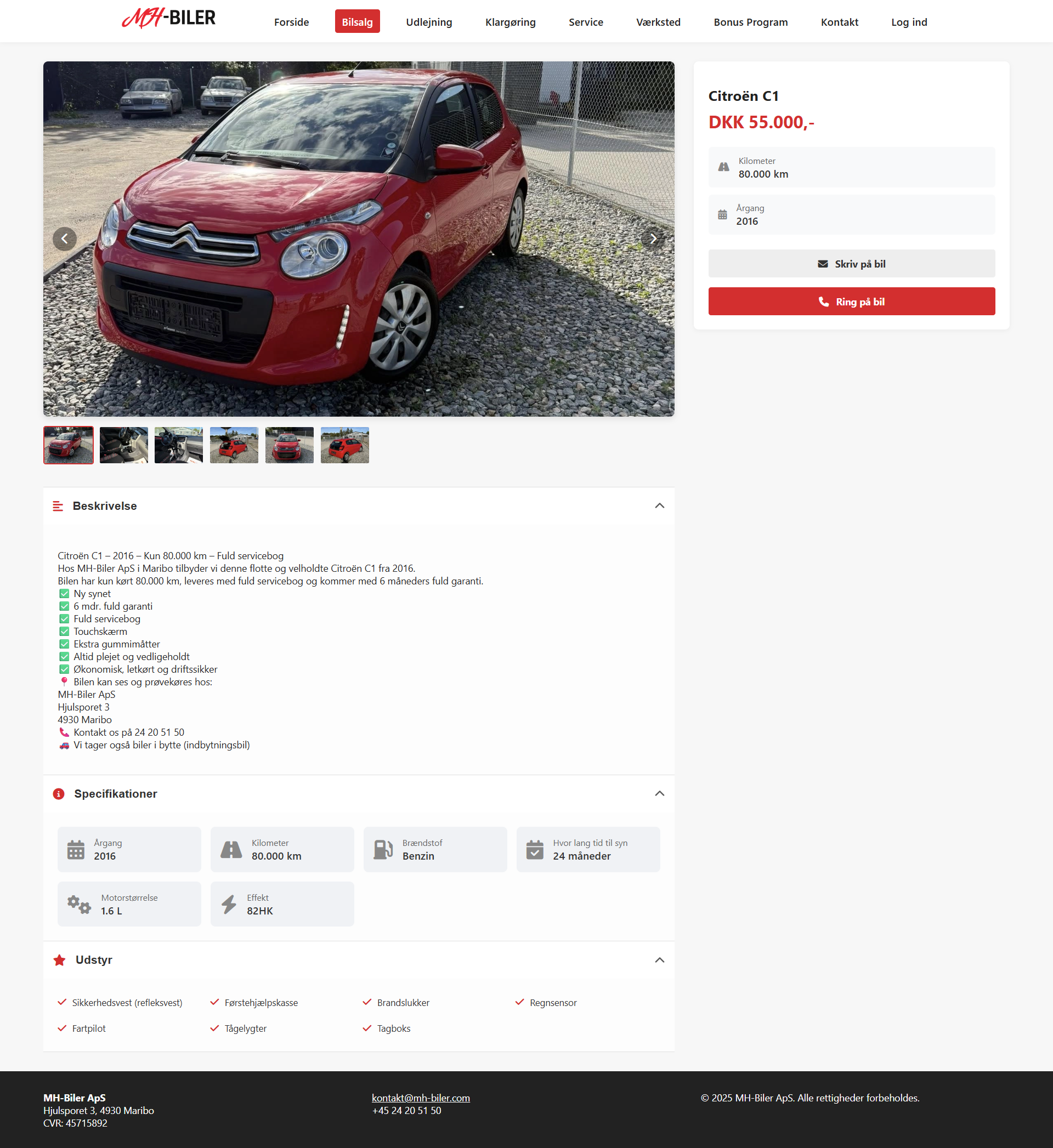The image size is (1053, 1148).
Task: Open the kontakt@mh-biler.com email link
Action: pos(421,1098)
